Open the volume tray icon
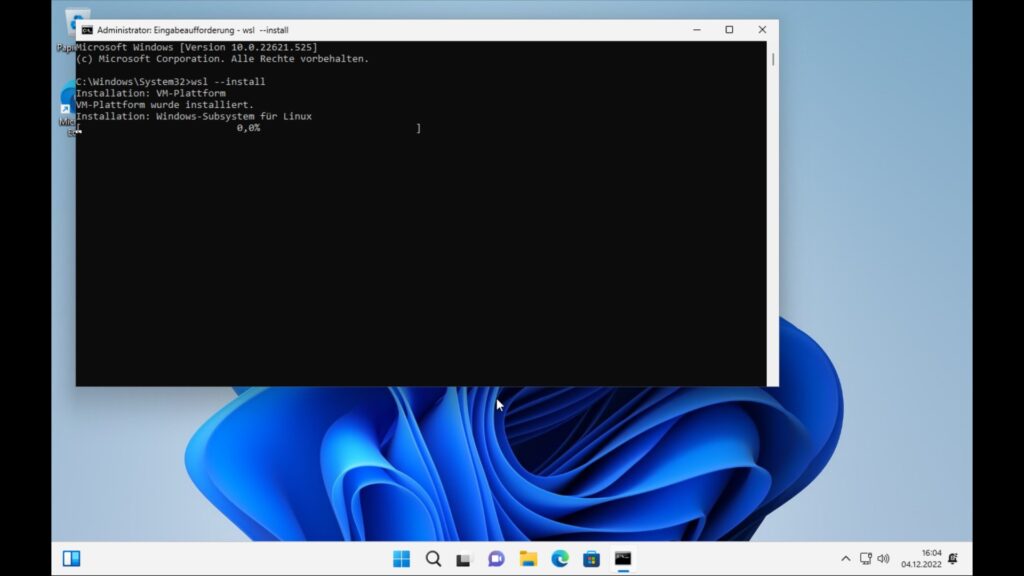This screenshot has height=576, width=1024. (884, 558)
